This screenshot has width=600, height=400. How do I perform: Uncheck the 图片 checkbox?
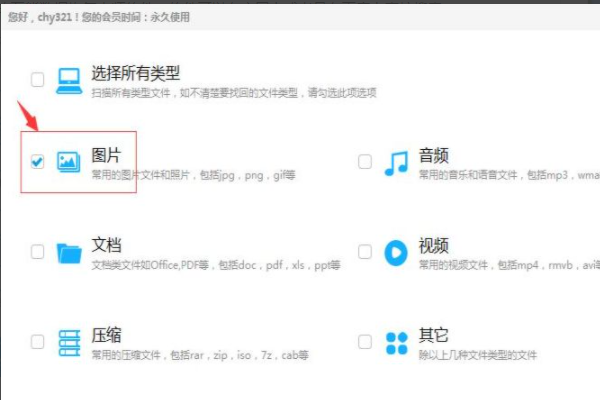pos(38,162)
